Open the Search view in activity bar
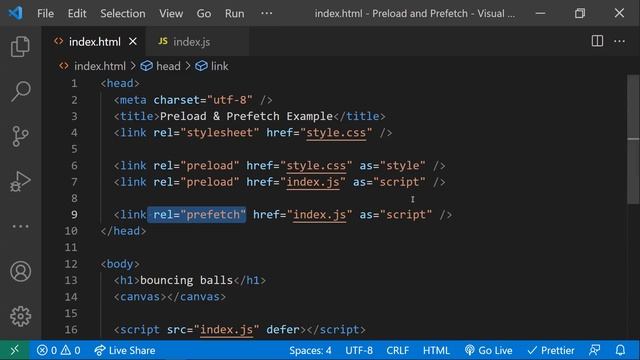 pyautogui.click(x=20, y=91)
